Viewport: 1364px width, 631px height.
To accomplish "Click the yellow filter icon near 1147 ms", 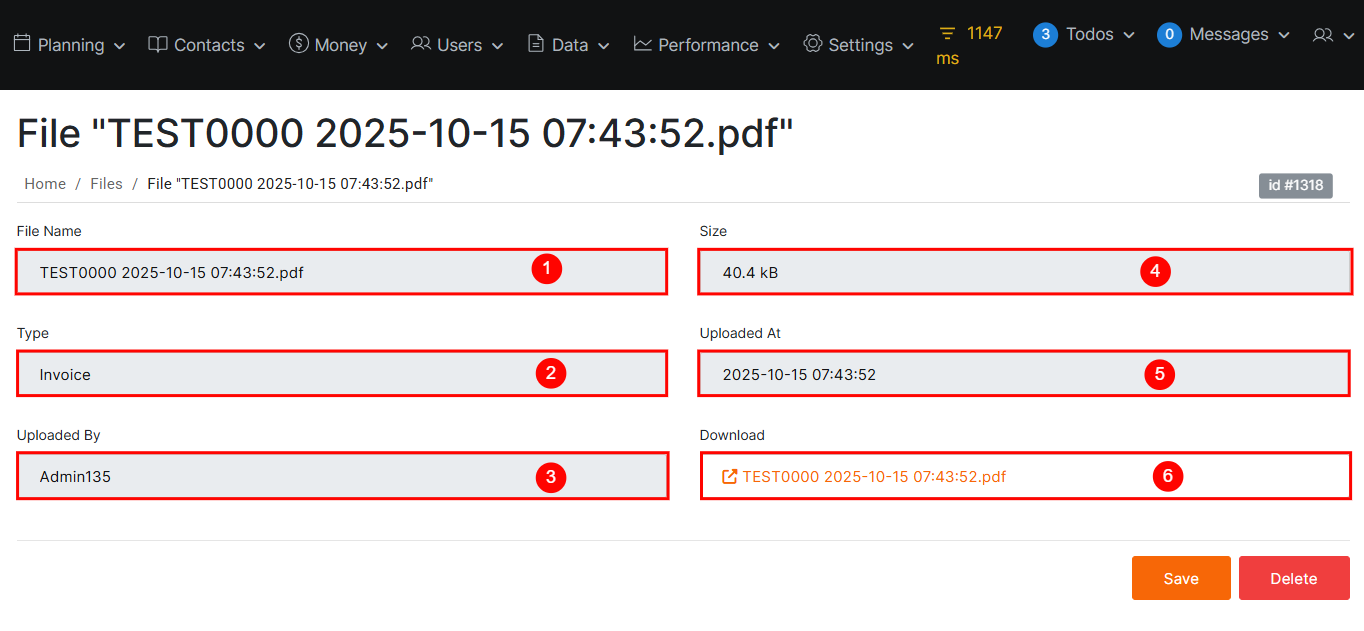I will coord(947,34).
